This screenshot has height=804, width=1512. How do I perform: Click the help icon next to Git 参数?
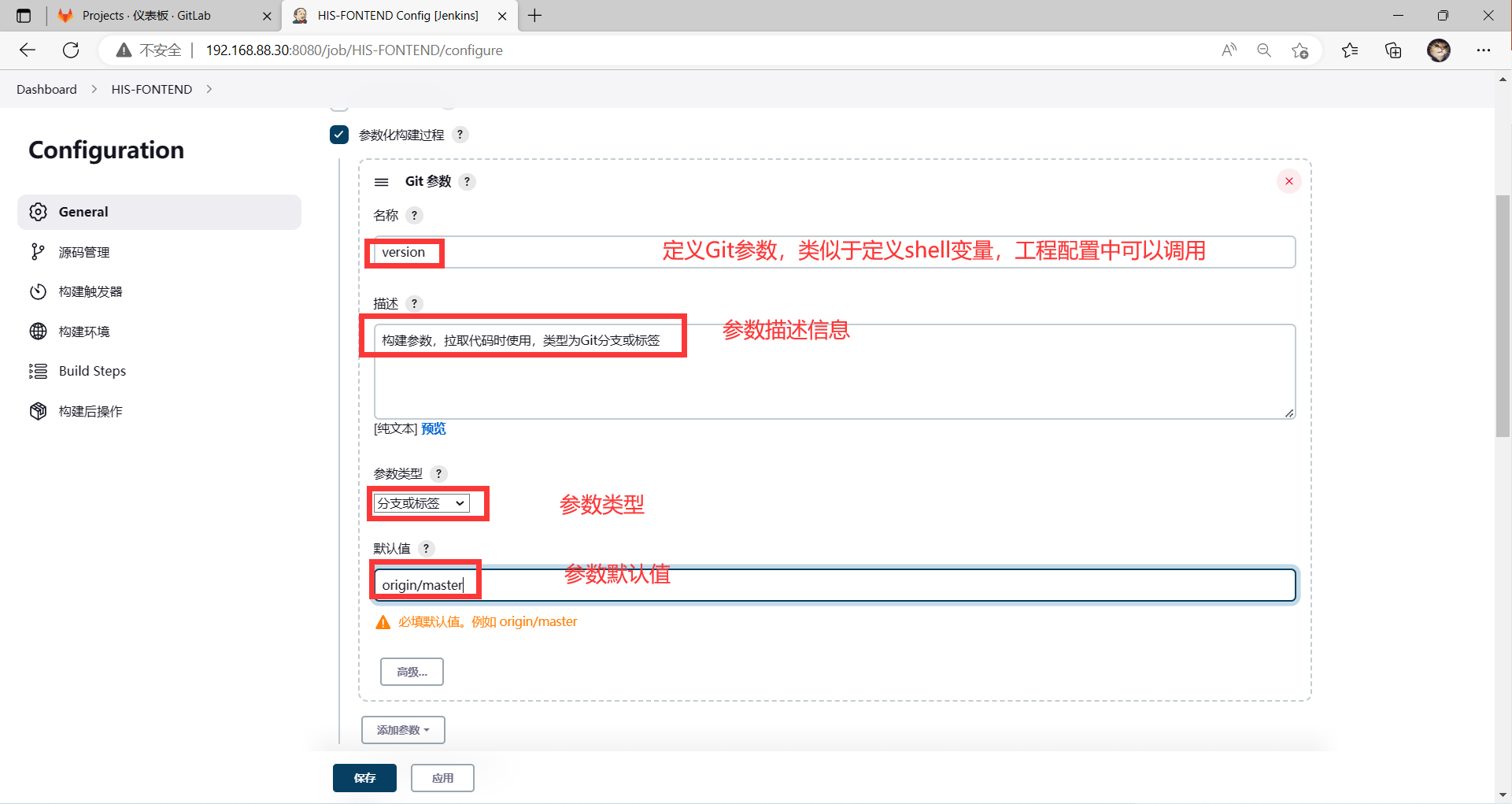[467, 182]
